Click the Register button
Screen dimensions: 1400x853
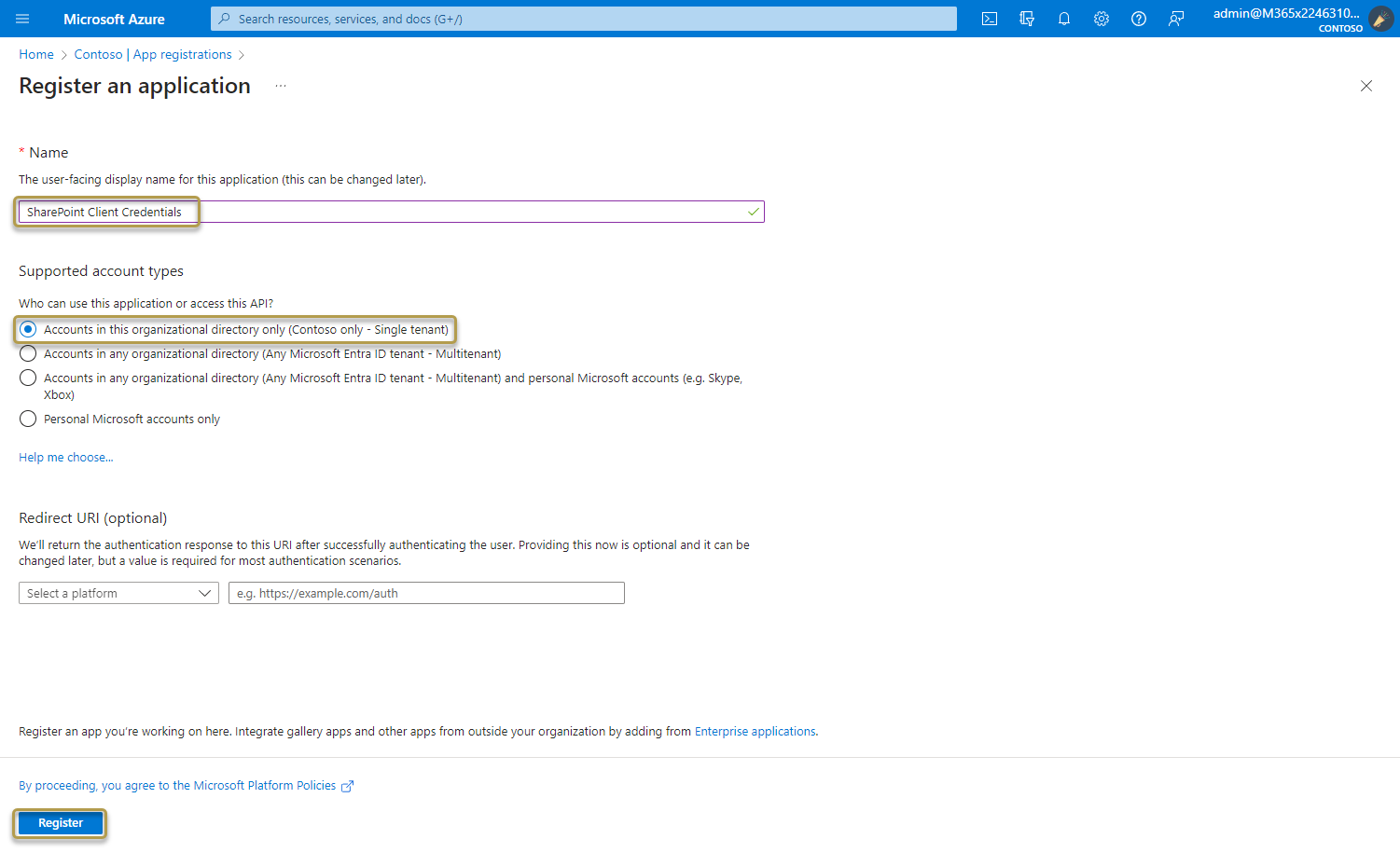tap(60, 823)
